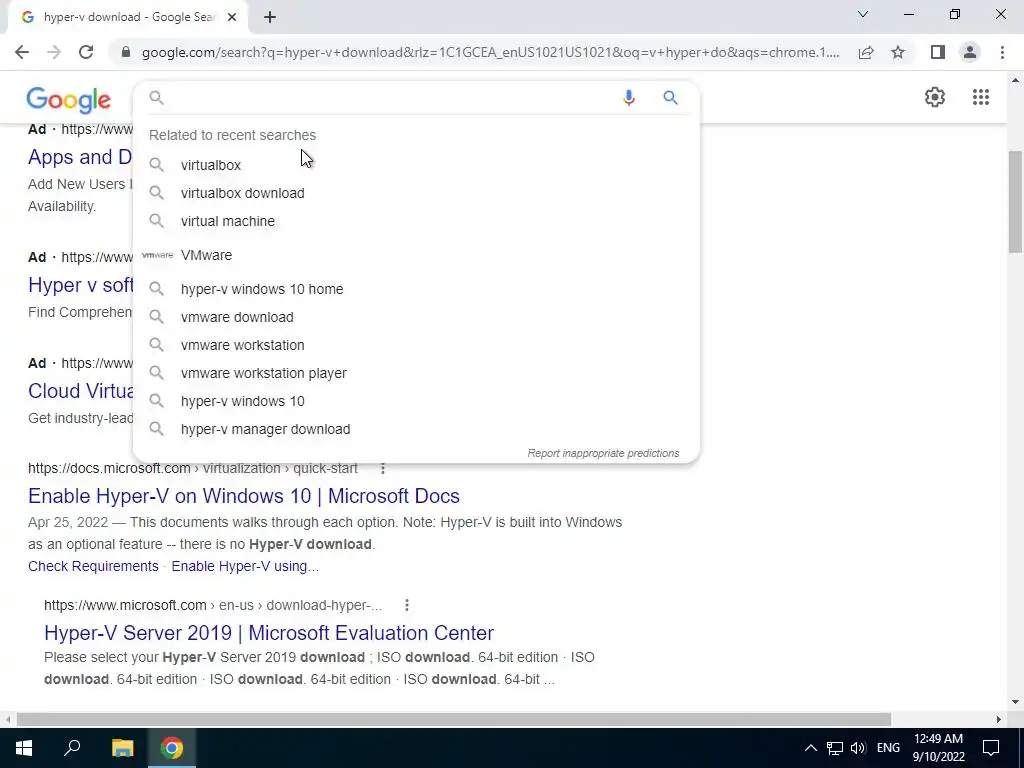Open Chrome three-dot menu
This screenshot has height=768, width=1024.
[x=1002, y=52]
